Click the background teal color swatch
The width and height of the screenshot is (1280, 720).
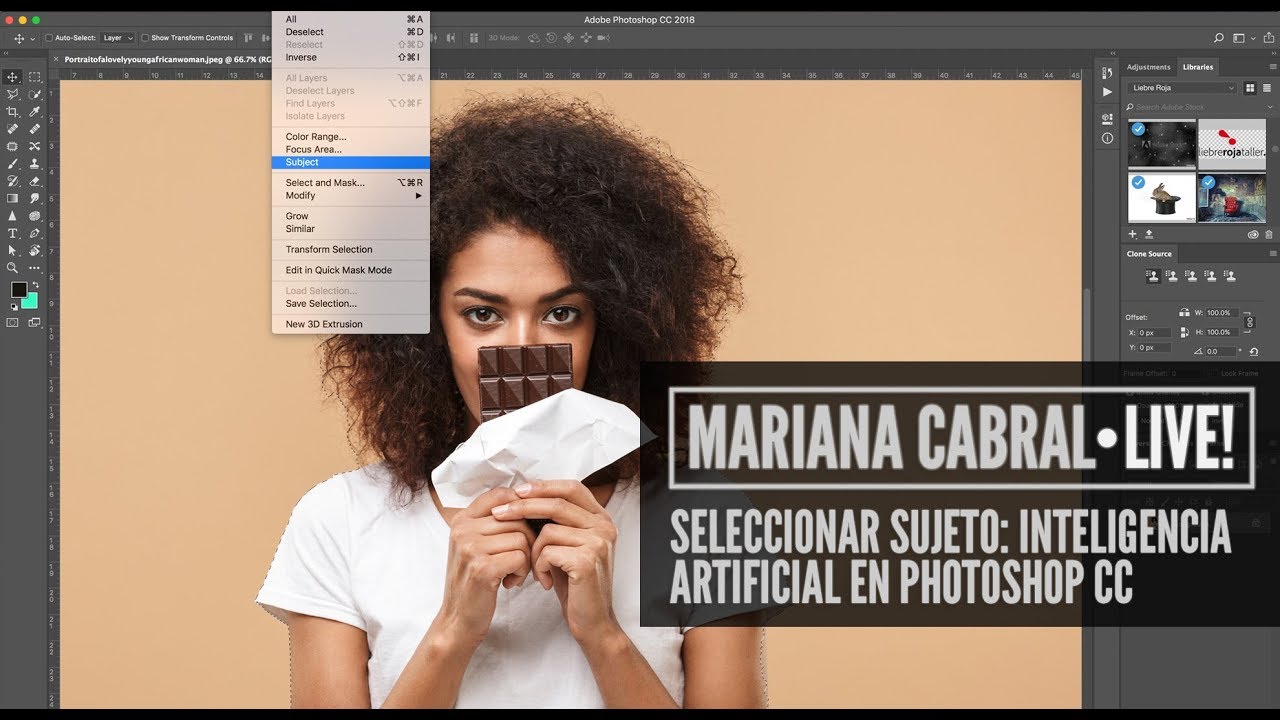(x=32, y=303)
